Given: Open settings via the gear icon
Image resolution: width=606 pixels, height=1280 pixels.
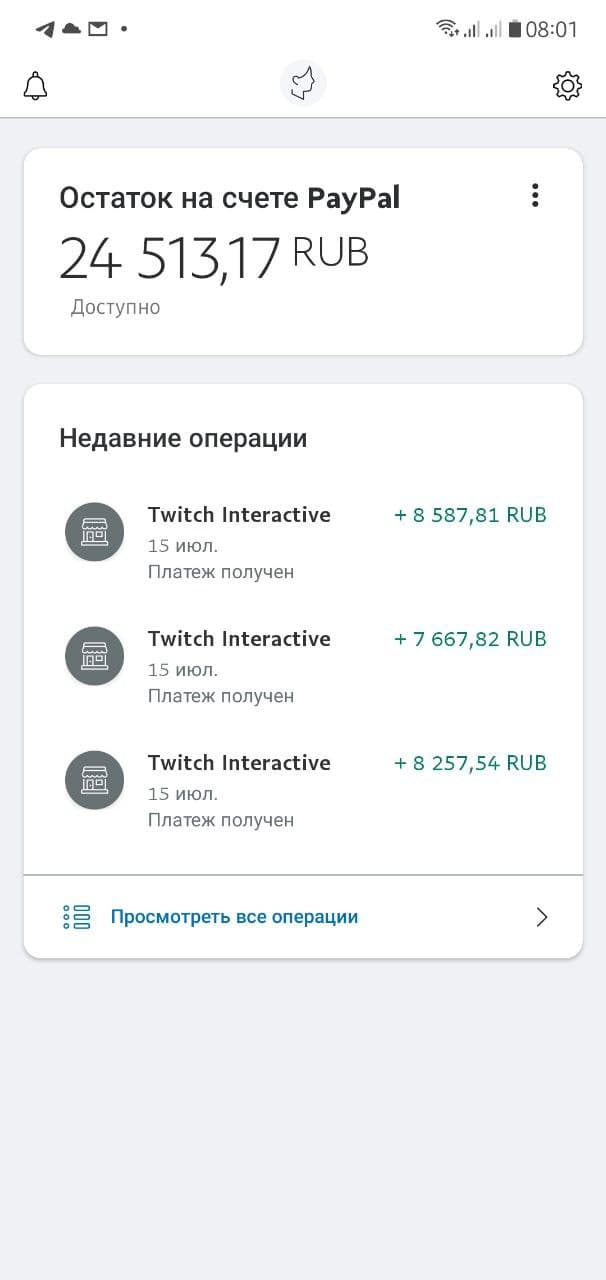Looking at the screenshot, I should (567, 86).
